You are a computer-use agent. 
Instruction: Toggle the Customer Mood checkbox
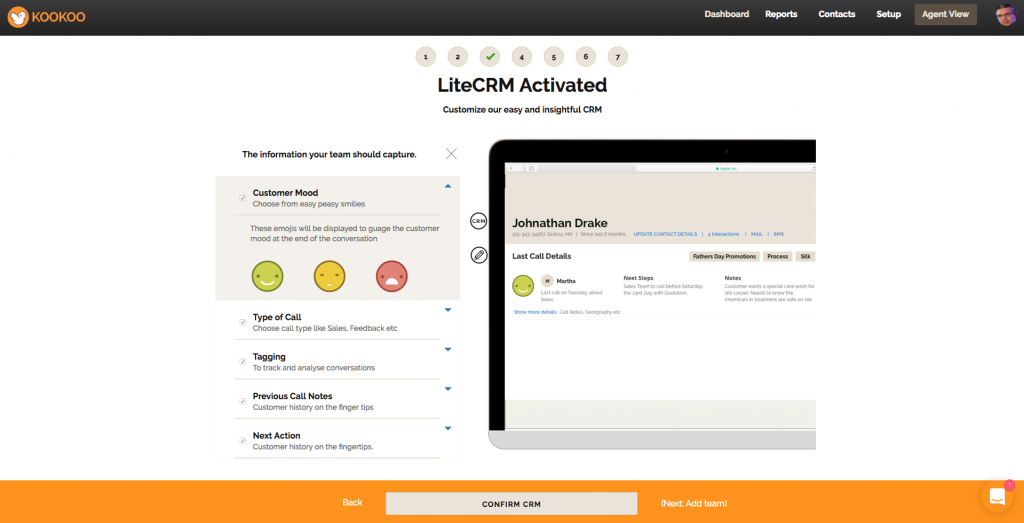point(242,197)
